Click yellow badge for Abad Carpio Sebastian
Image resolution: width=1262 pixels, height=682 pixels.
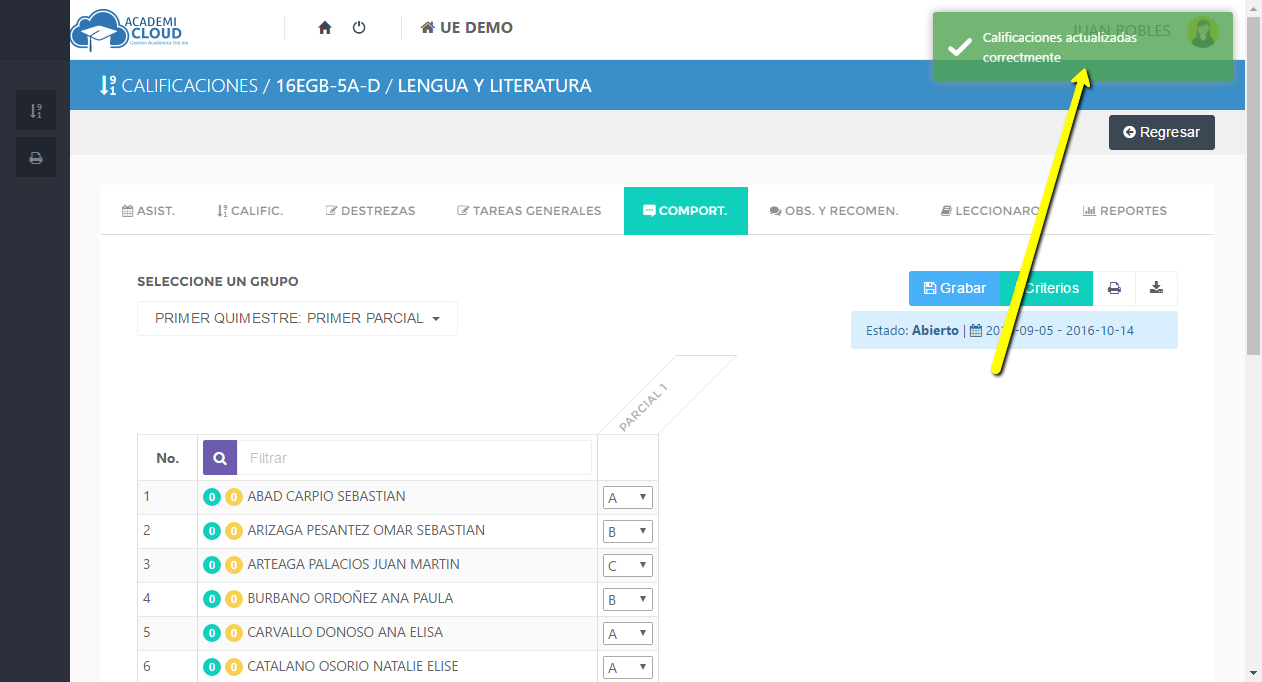(x=233, y=497)
